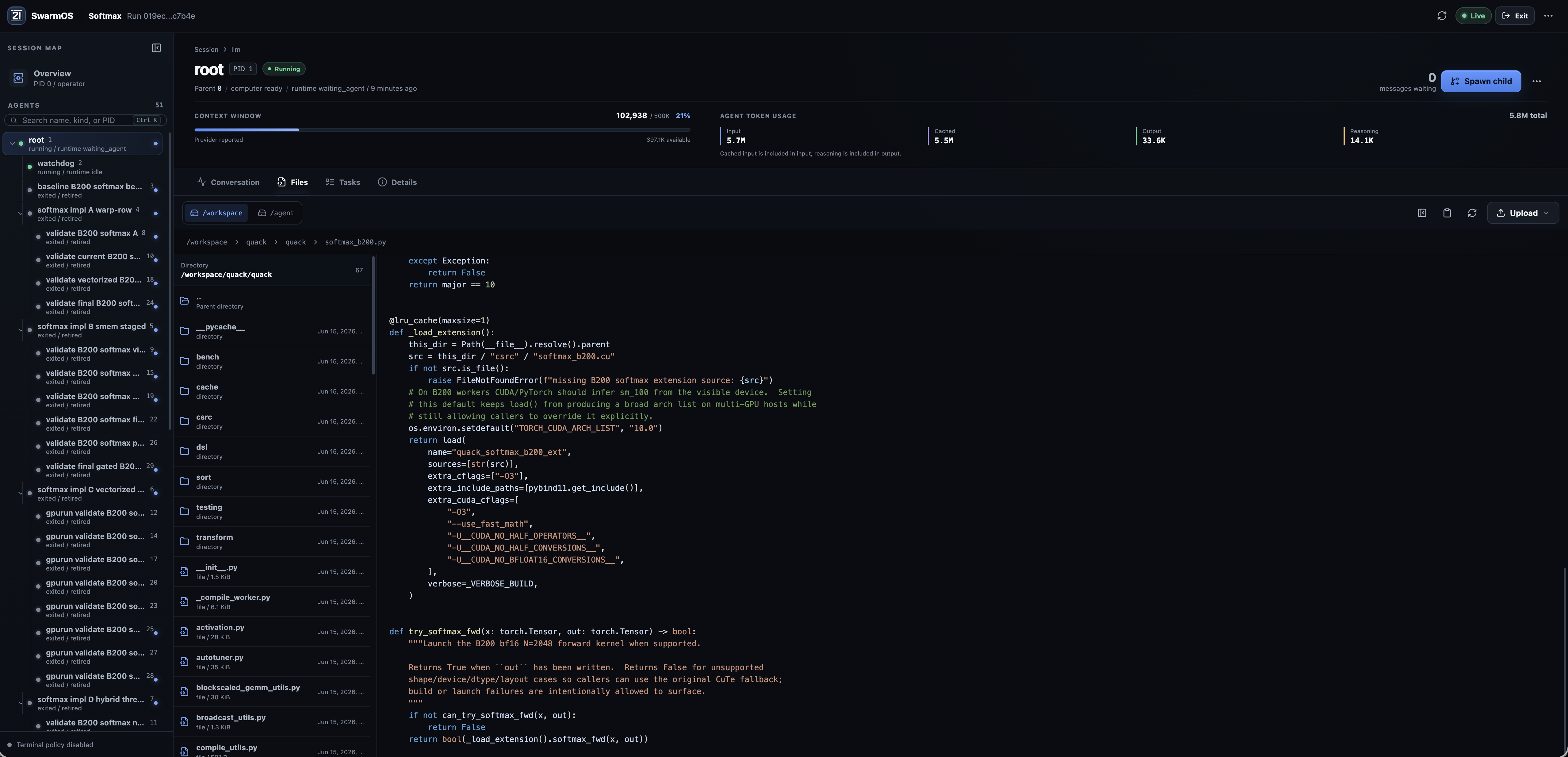Open the top-right more options menu
The width and height of the screenshot is (1568, 757).
click(x=1548, y=16)
